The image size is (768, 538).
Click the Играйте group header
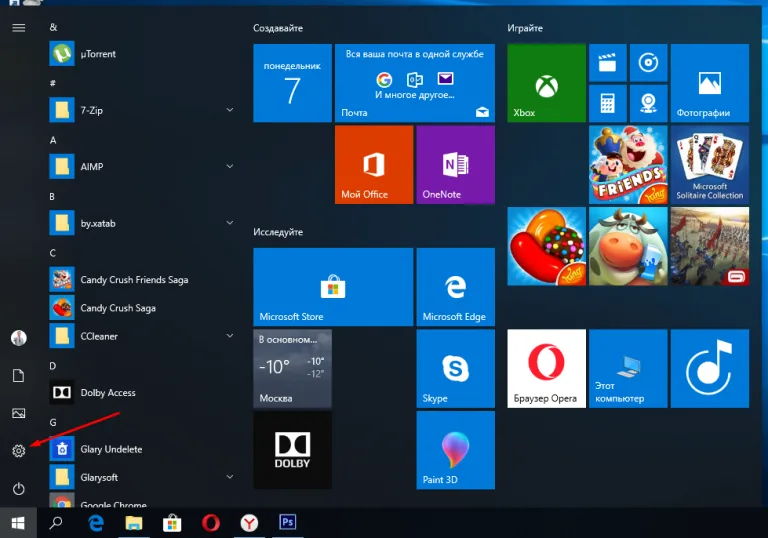pos(525,28)
